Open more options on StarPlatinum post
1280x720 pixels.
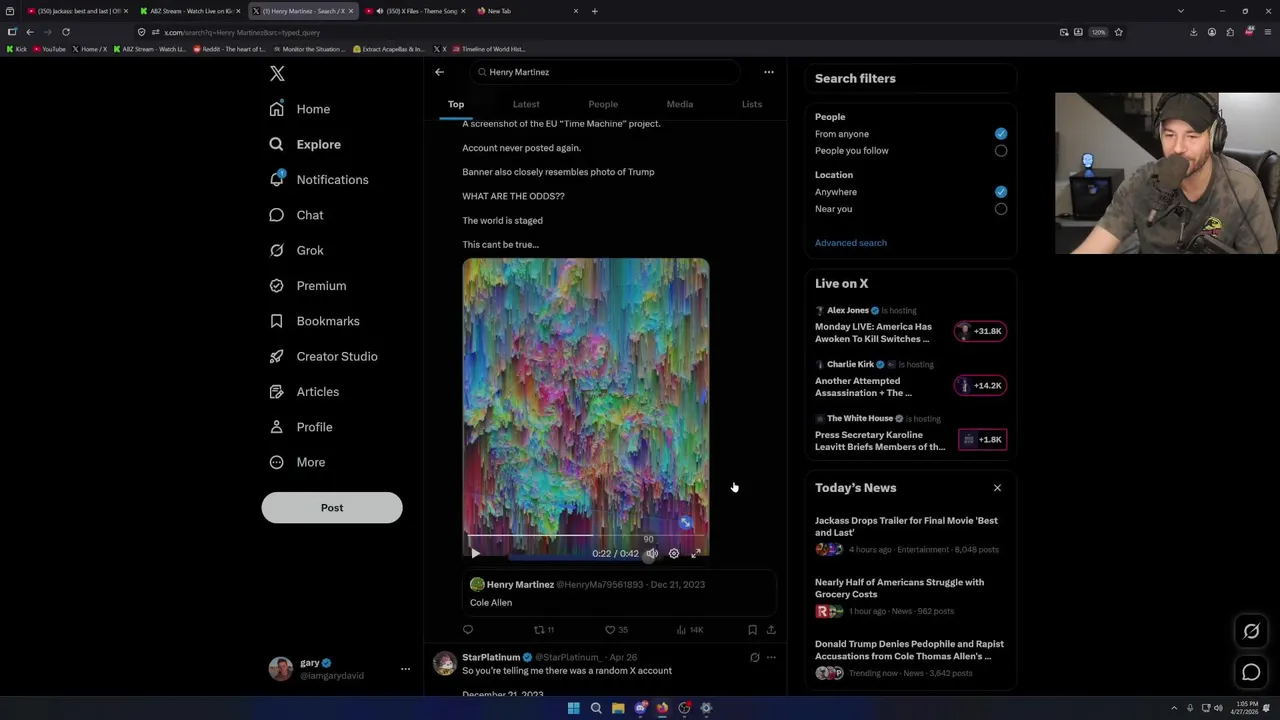click(771, 658)
